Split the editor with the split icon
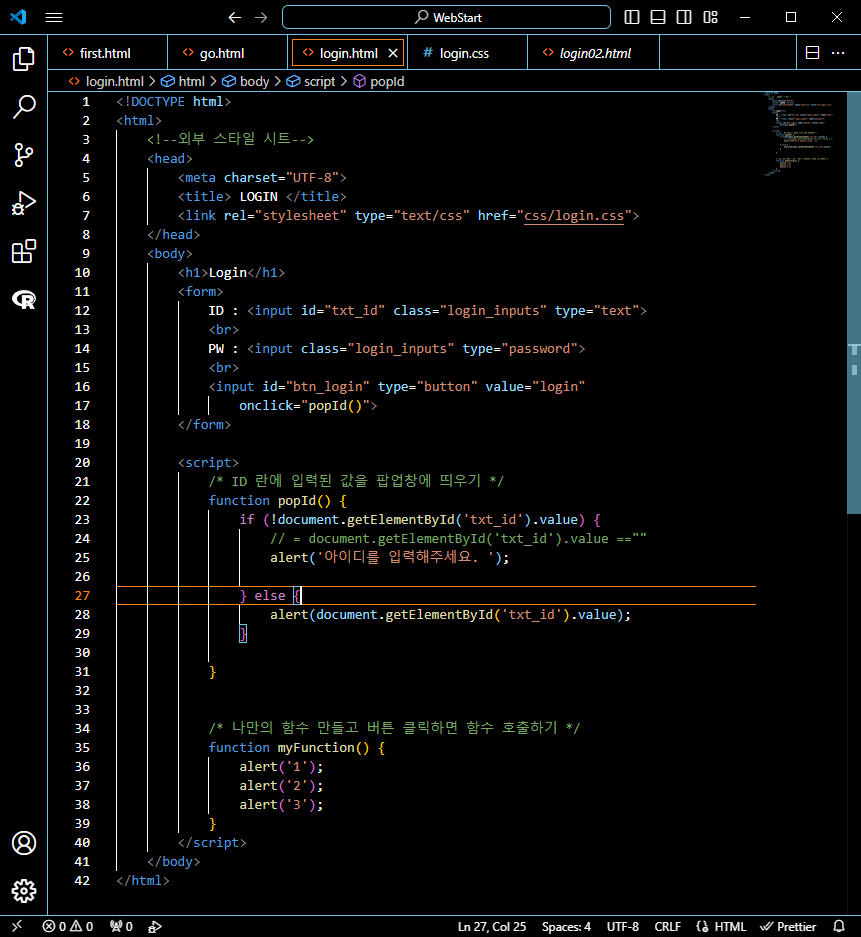 [x=813, y=53]
